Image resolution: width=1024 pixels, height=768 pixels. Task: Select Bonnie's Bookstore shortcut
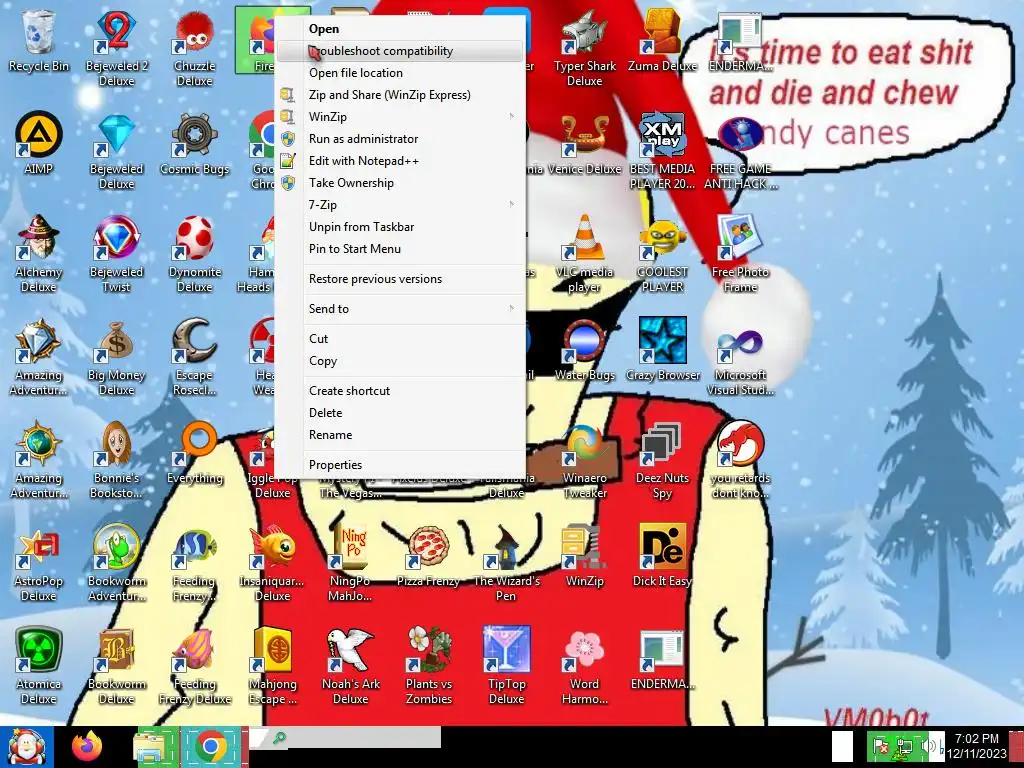tap(116, 460)
